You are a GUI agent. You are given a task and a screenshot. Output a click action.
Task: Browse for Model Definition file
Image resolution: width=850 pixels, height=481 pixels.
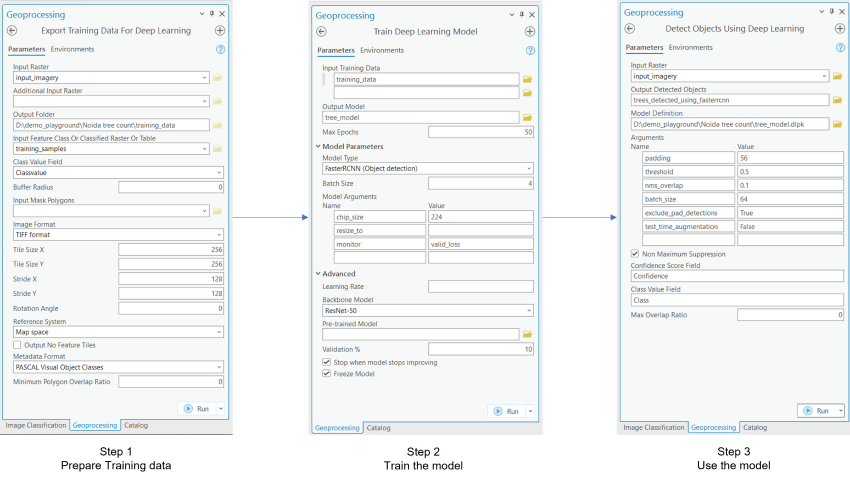[837, 123]
